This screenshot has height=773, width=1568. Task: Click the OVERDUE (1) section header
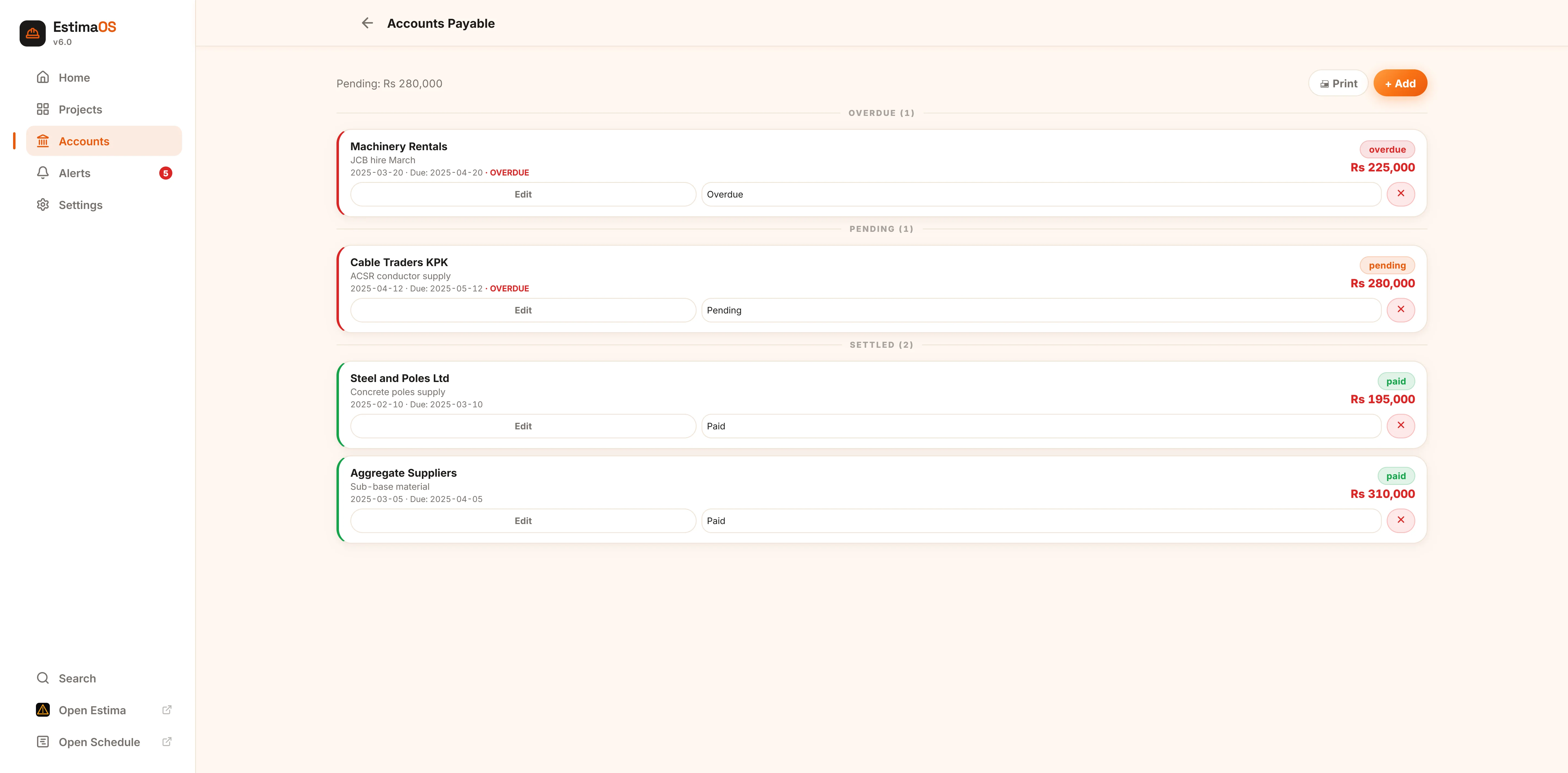pyautogui.click(x=881, y=113)
